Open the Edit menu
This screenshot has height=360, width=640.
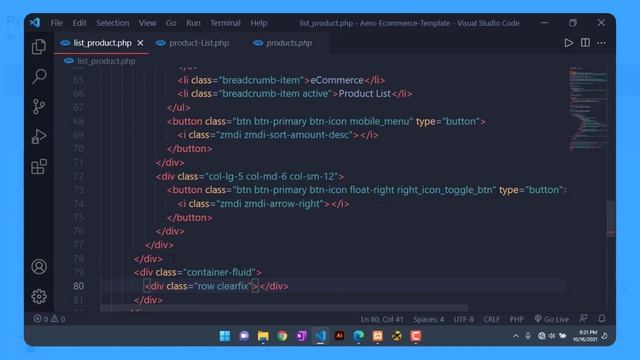click(x=79, y=23)
